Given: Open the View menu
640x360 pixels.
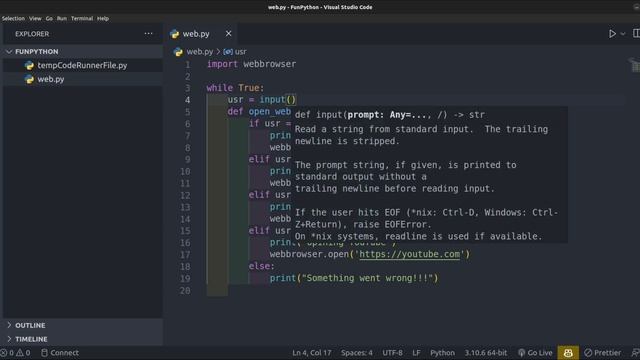Looking at the screenshot, I should [x=35, y=18].
